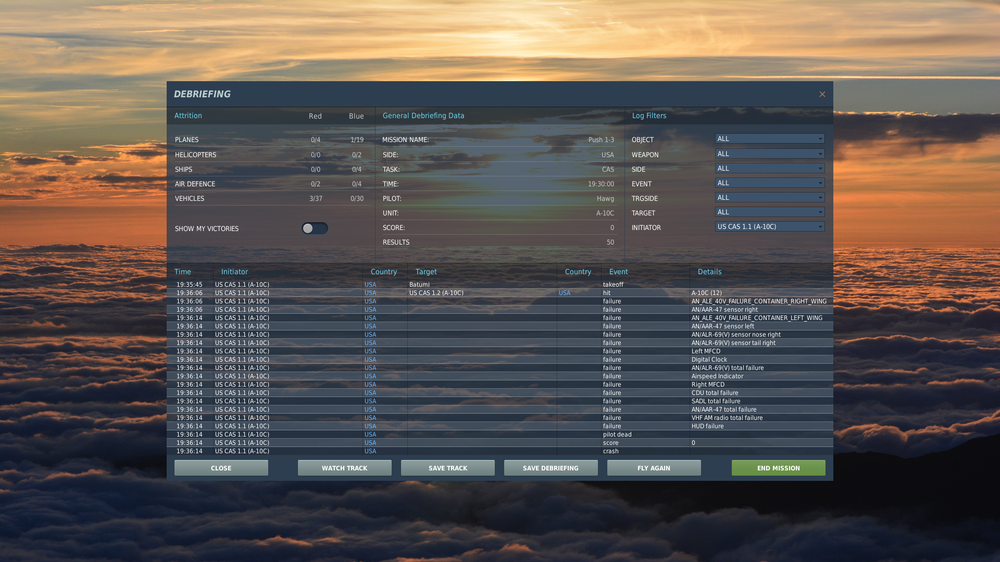Click the Attrition heading
The image size is (1000, 562).
pyautogui.click(x=188, y=115)
